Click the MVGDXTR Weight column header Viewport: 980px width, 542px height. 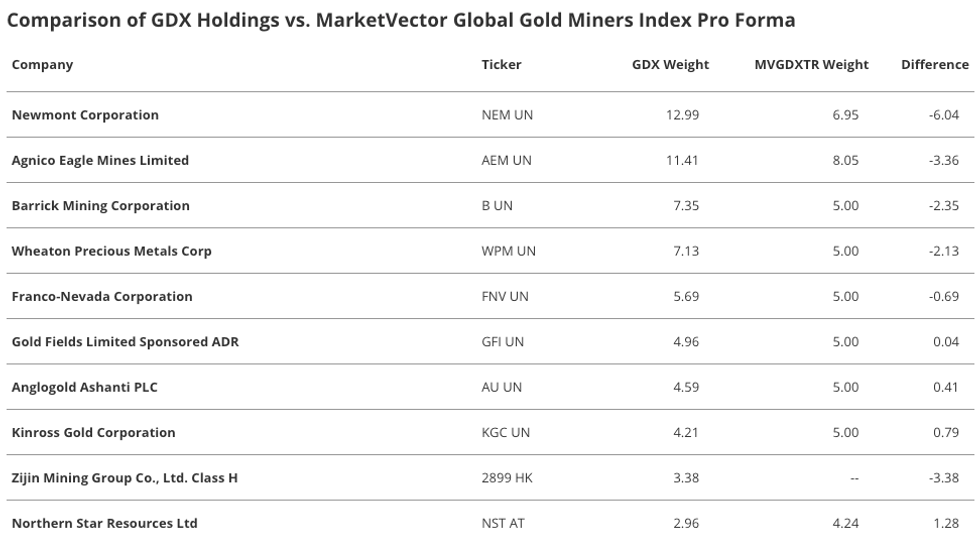point(811,65)
